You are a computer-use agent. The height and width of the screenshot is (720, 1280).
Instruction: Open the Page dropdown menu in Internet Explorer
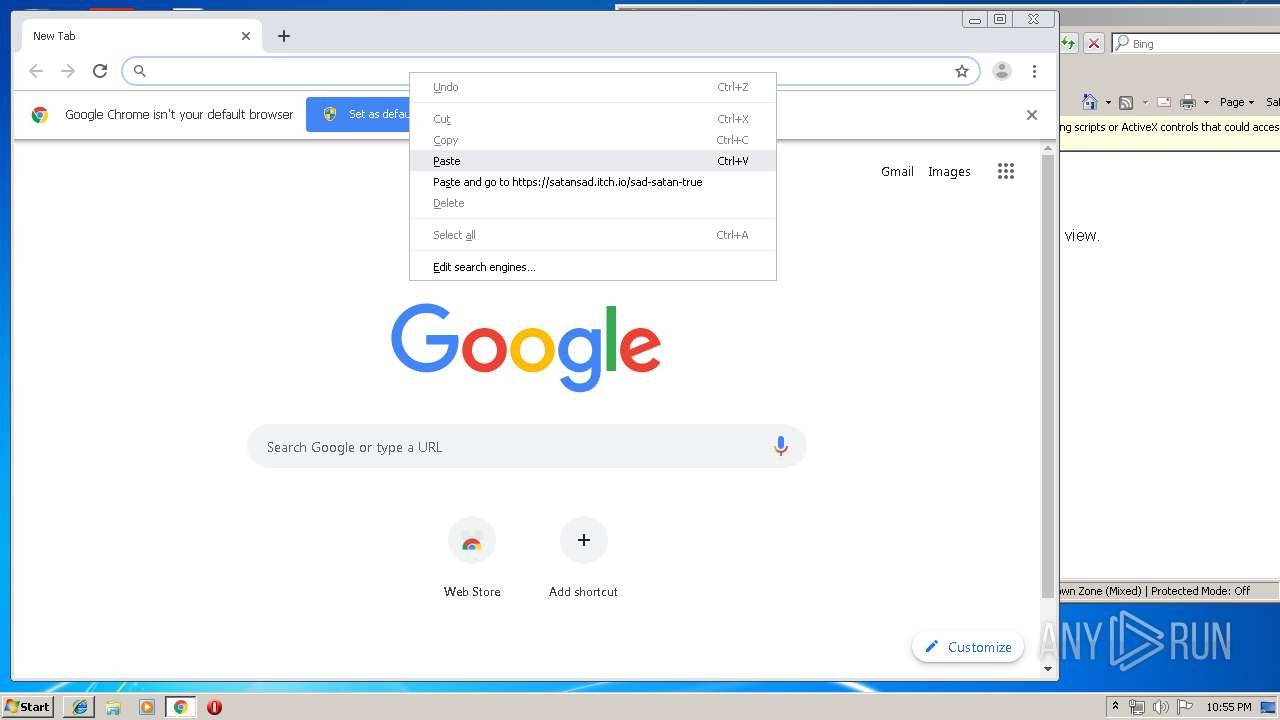click(x=1237, y=102)
